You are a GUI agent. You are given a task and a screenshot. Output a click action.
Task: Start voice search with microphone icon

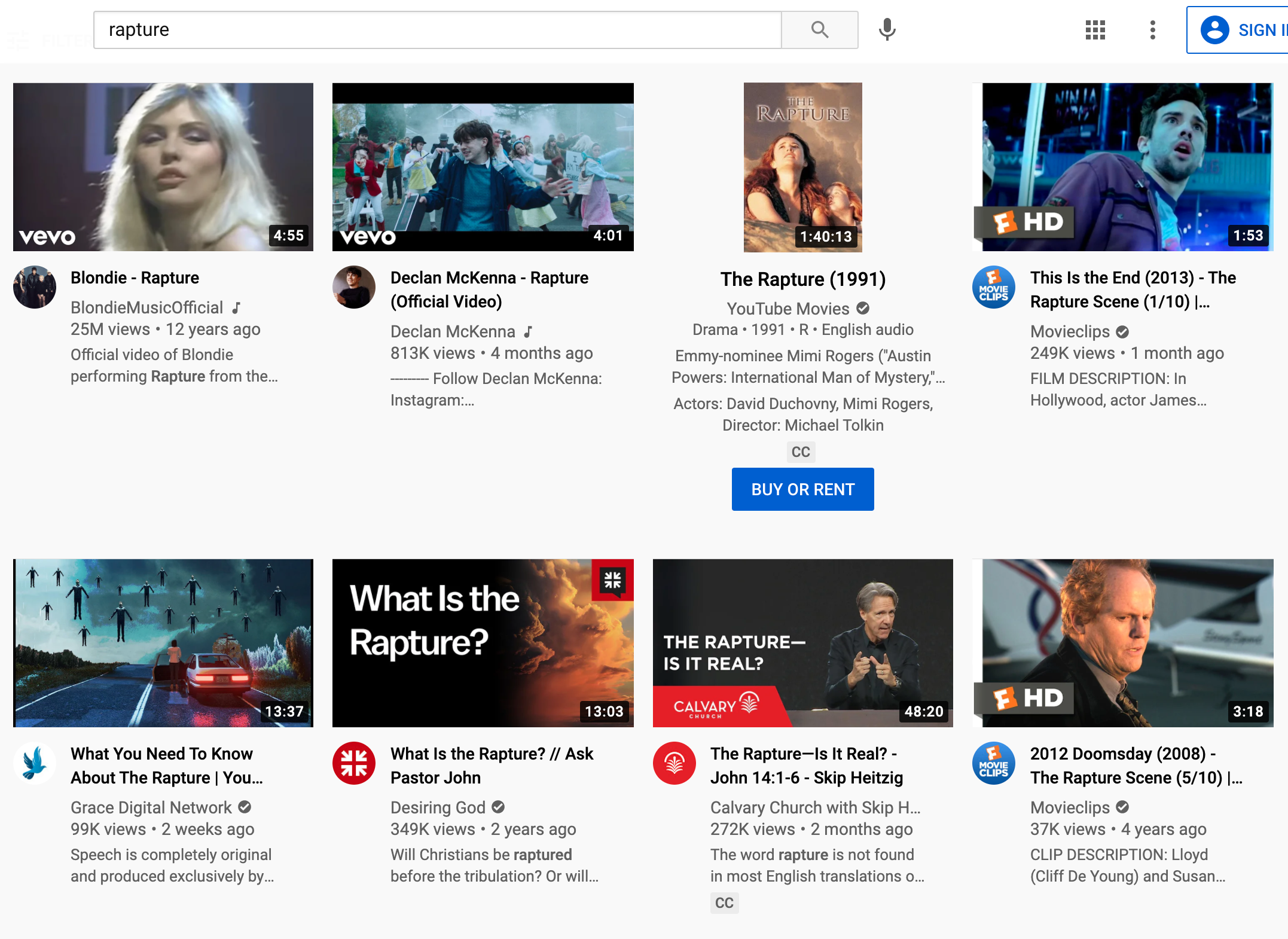pos(887,30)
